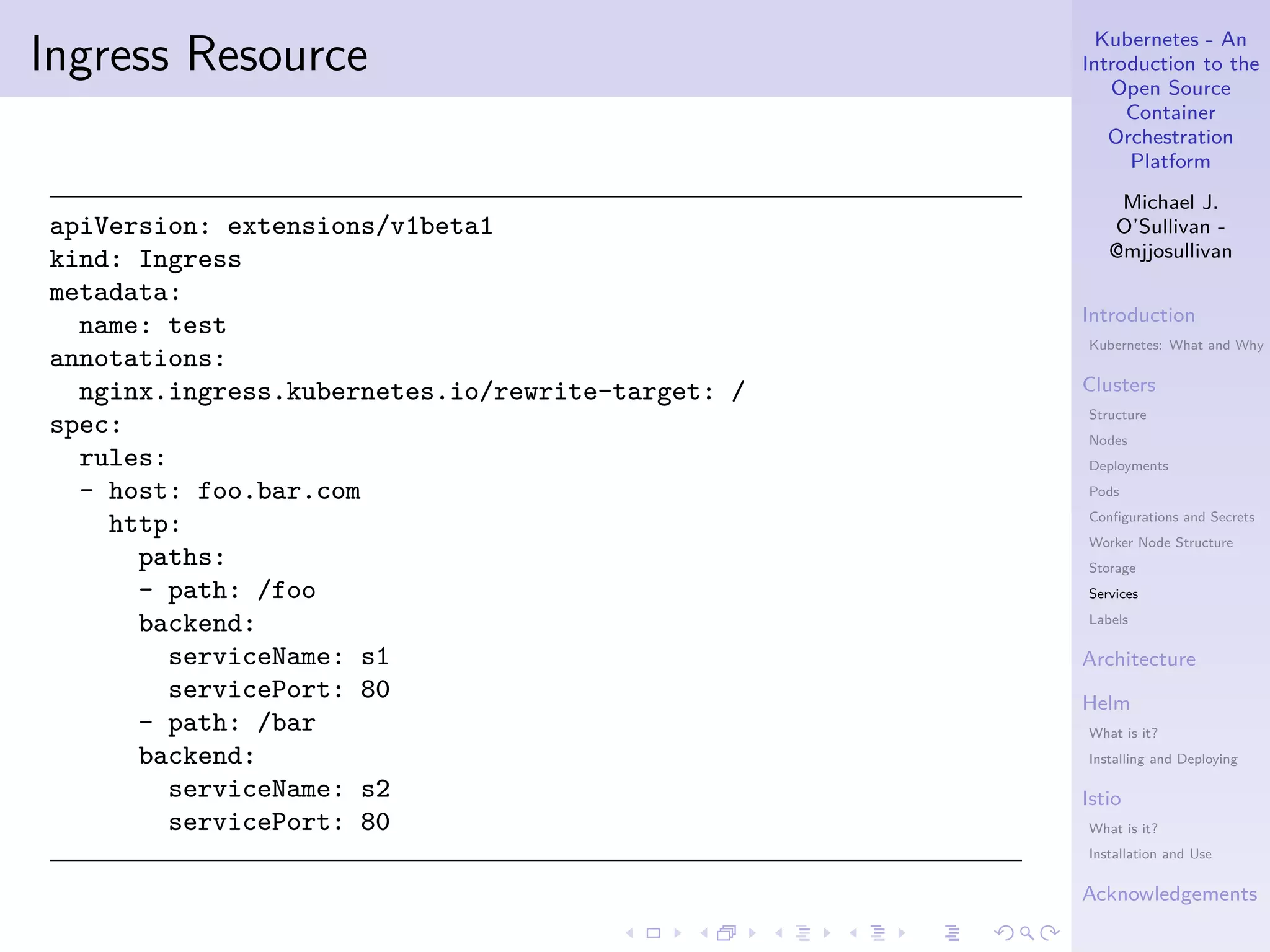1270x952 pixels.
Task: Go to previous slide arrow
Action: pyautogui.click(x=629, y=933)
